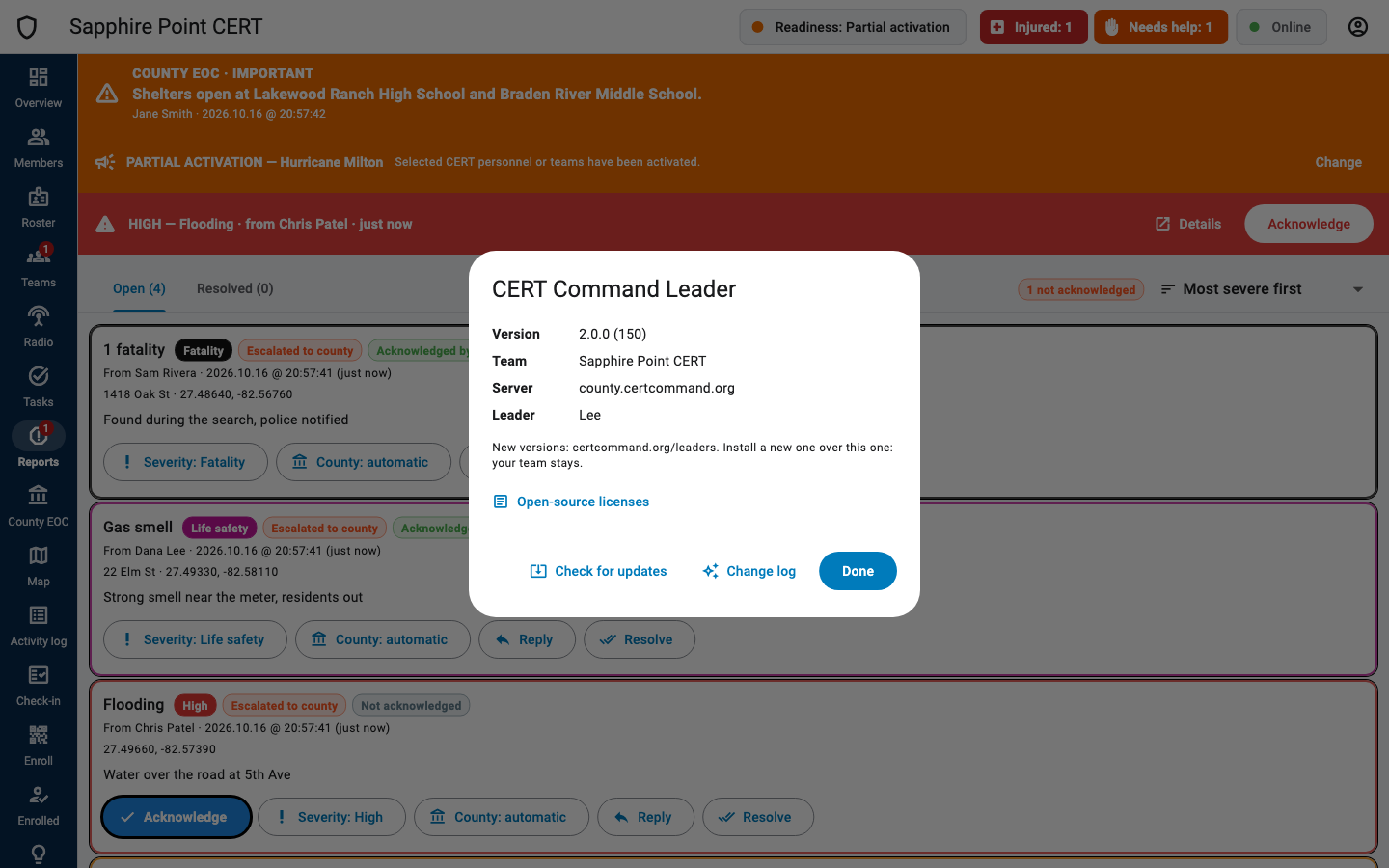Click Done in the dialog
The width and height of the screenshot is (1389, 868).
tap(858, 571)
